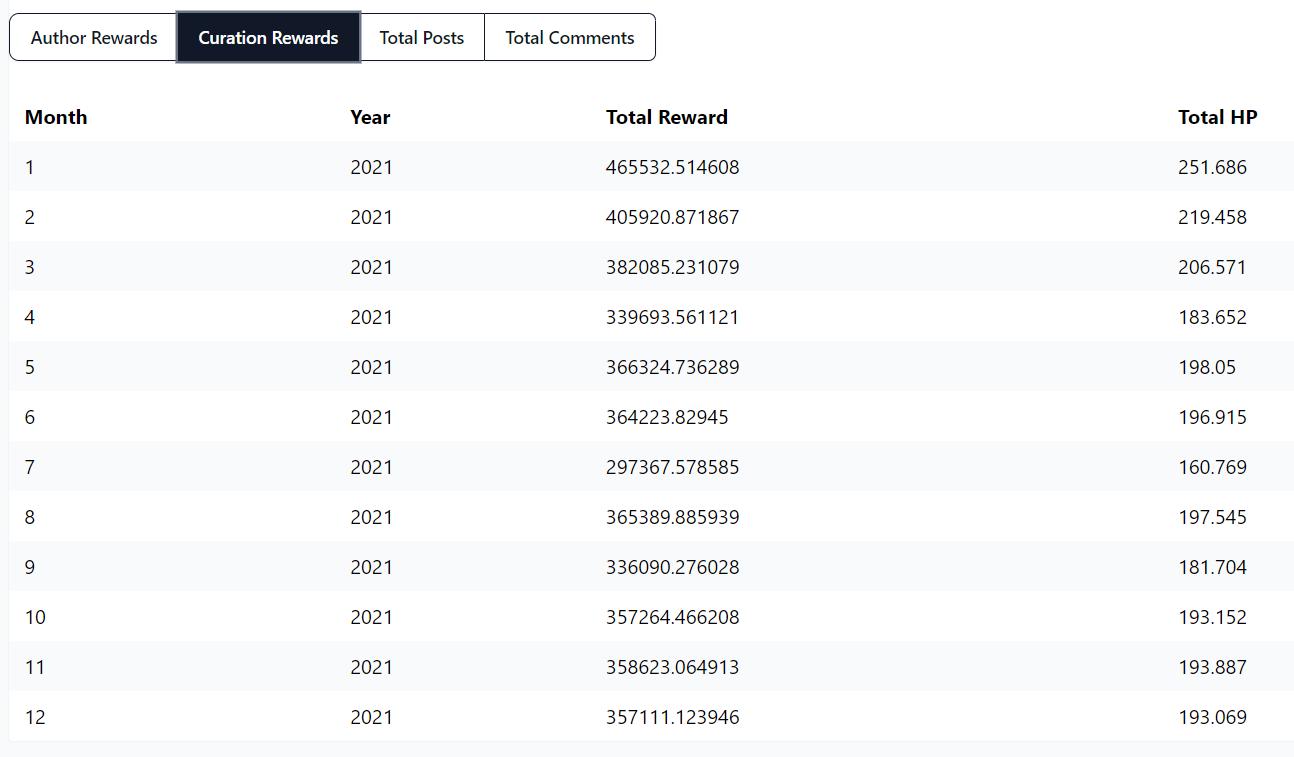Click month number 5 cell
Image resolution: width=1294 pixels, height=757 pixels.
click(x=30, y=367)
